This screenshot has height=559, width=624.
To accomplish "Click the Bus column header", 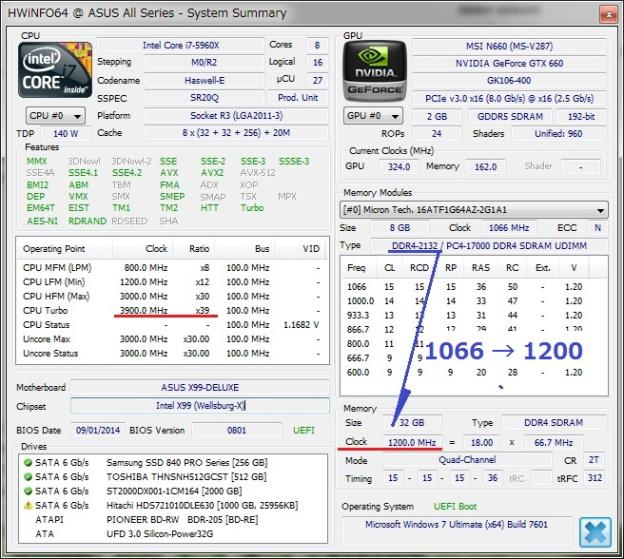I will (x=245, y=249).
